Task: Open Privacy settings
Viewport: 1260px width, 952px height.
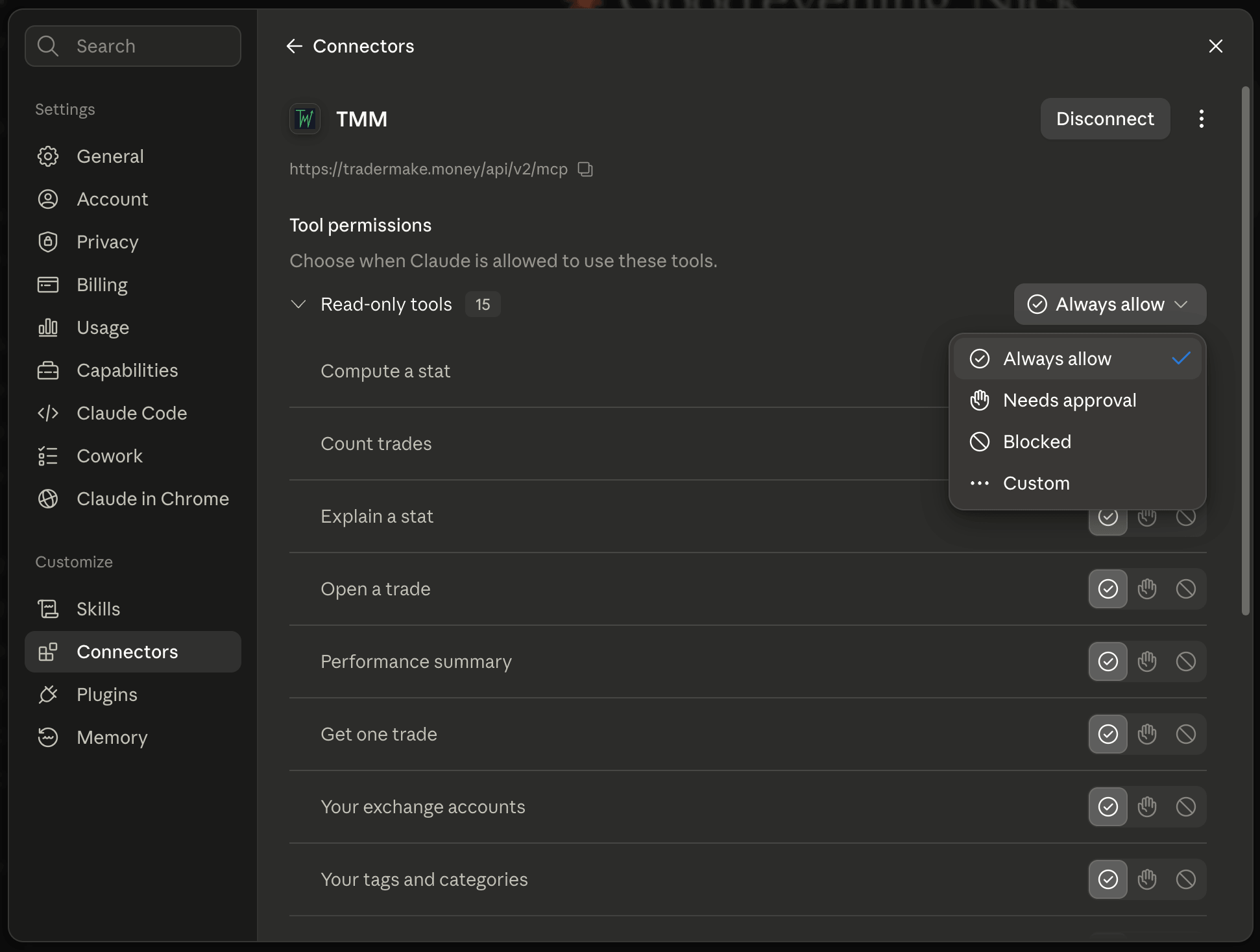Action: pyautogui.click(x=133, y=242)
